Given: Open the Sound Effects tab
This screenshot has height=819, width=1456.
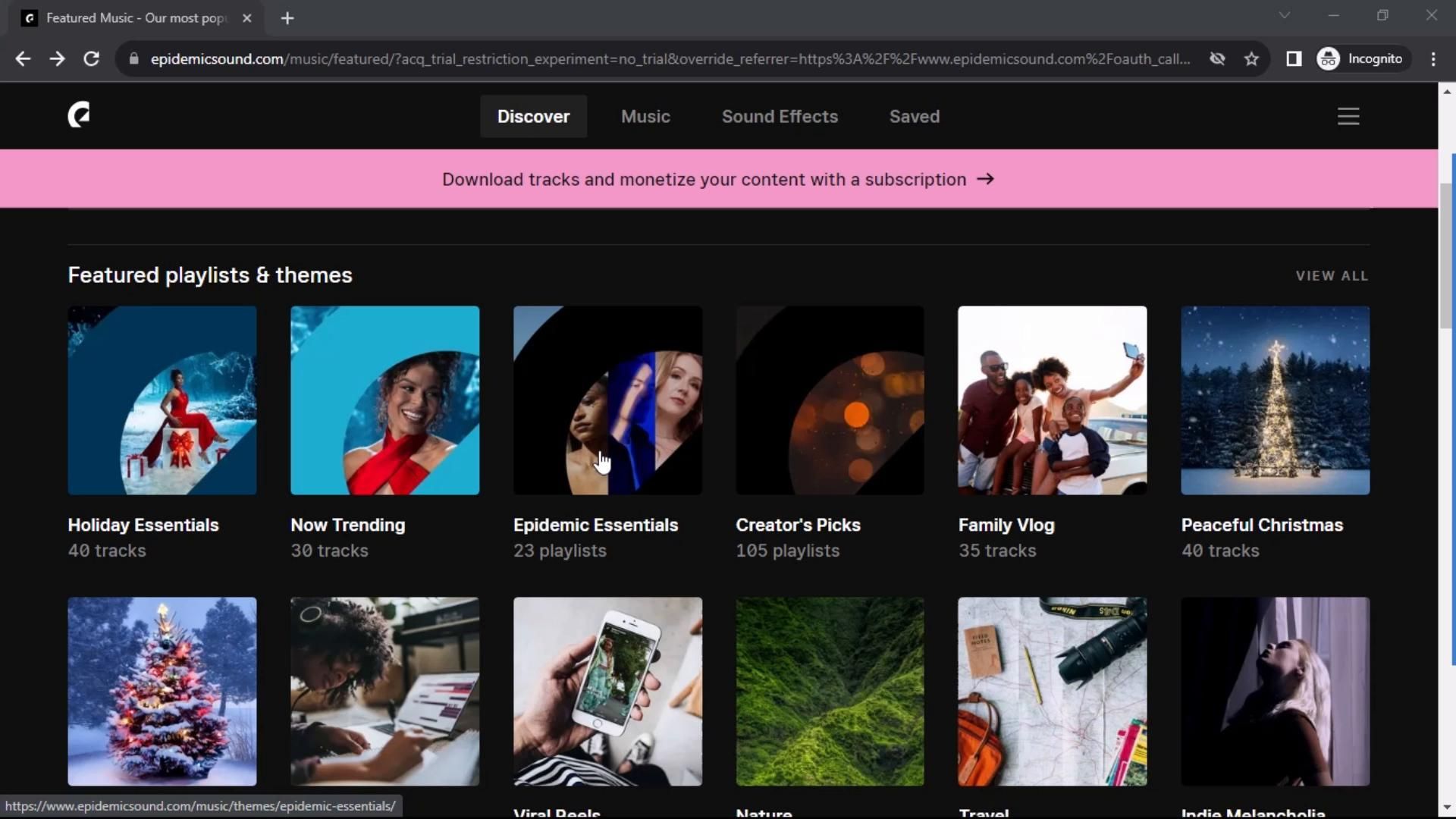Looking at the screenshot, I should click(780, 116).
